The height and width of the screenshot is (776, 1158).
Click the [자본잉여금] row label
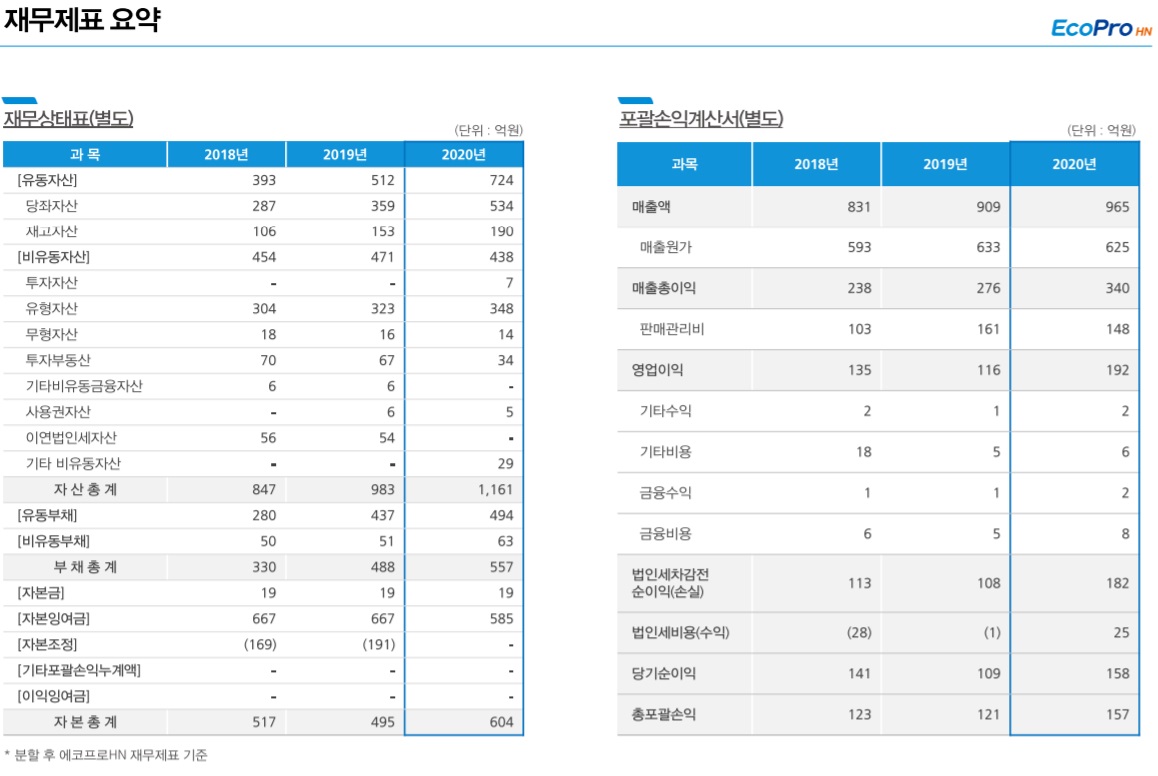click(53, 619)
